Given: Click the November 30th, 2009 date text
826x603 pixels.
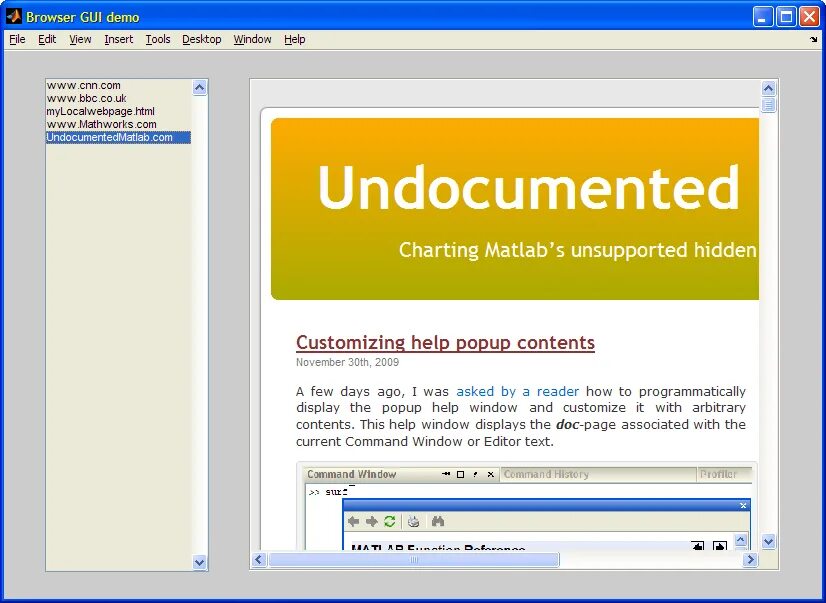Looking at the screenshot, I should (348, 362).
